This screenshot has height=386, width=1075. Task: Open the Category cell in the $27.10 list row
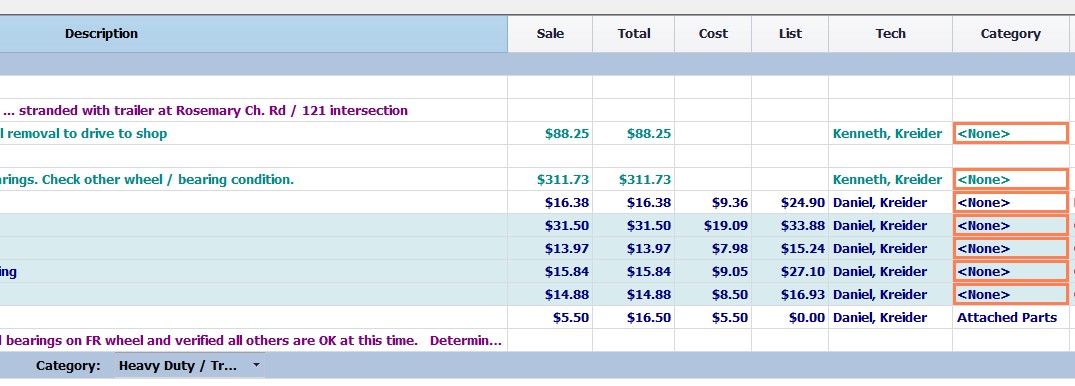(1011, 272)
